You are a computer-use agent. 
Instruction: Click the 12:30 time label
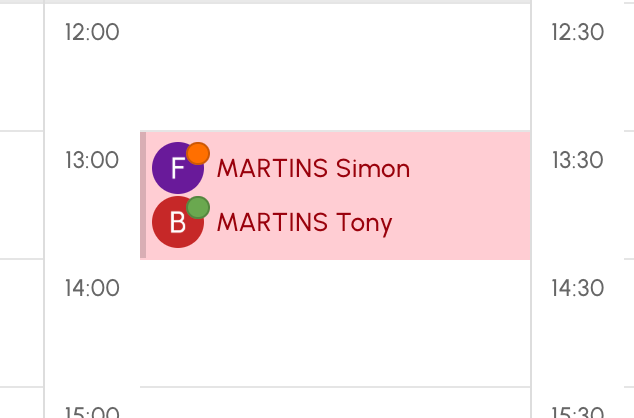point(578,32)
